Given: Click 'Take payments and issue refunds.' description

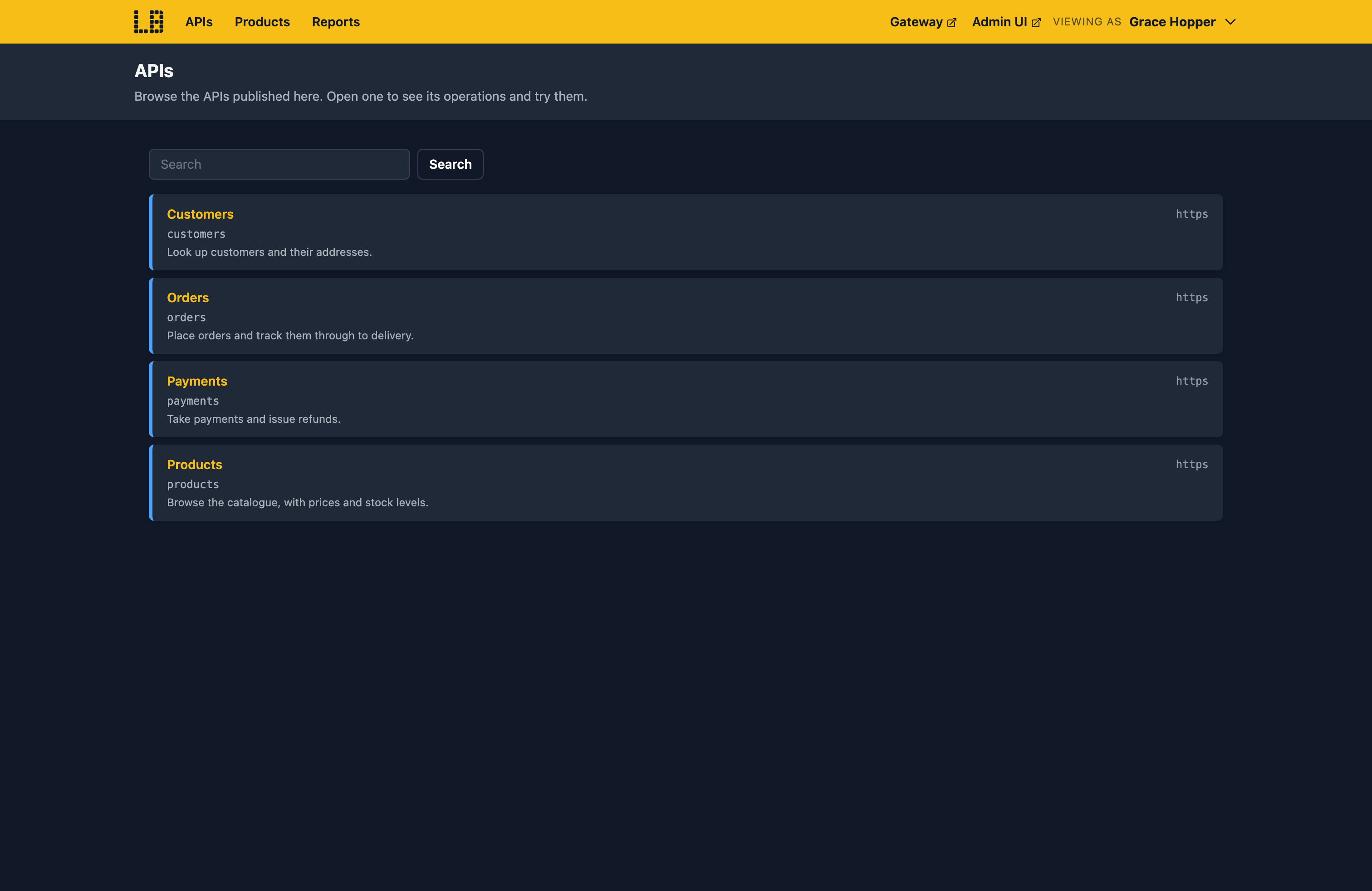Looking at the screenshot, I should pos(254,419).
